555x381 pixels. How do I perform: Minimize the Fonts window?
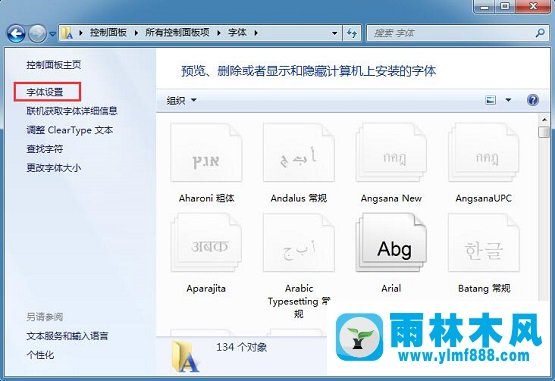484,6
